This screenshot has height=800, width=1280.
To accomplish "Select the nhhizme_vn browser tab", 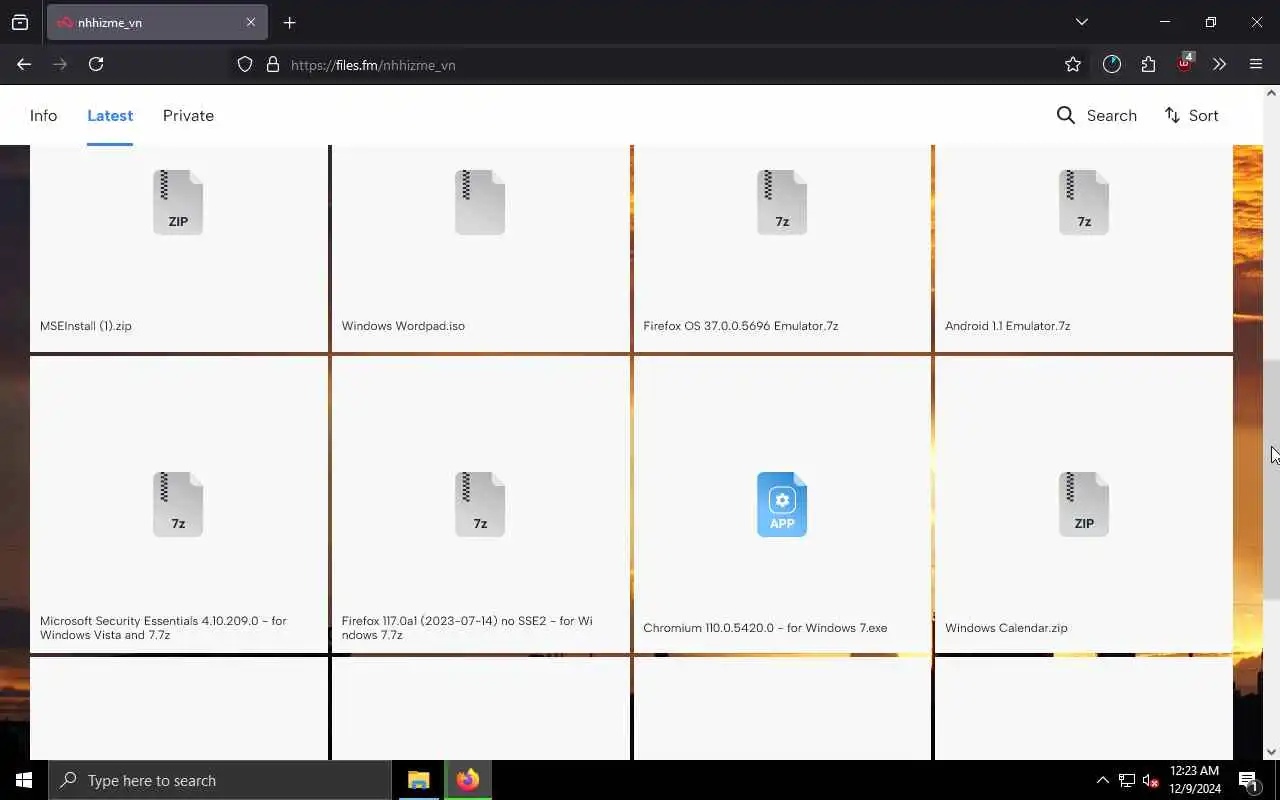I will tap(157, 22).
